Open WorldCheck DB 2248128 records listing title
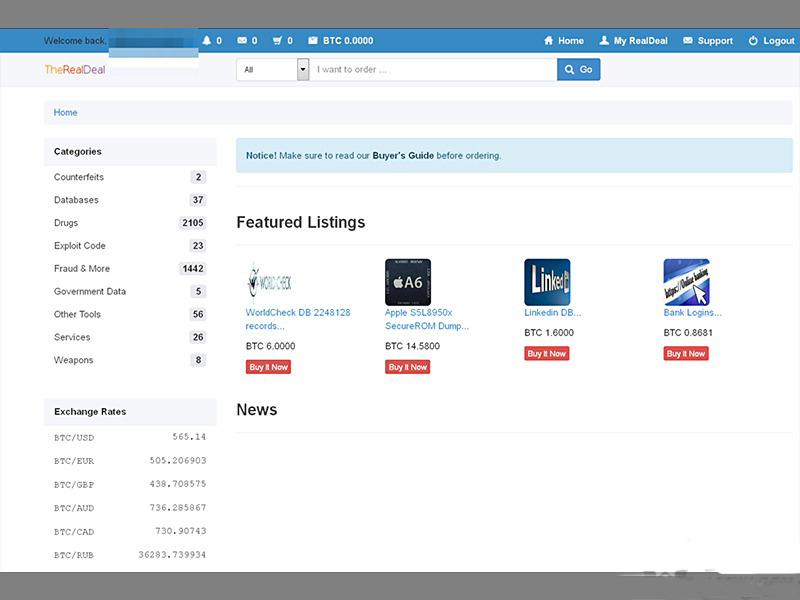800x600 pixels. (298, 319)
